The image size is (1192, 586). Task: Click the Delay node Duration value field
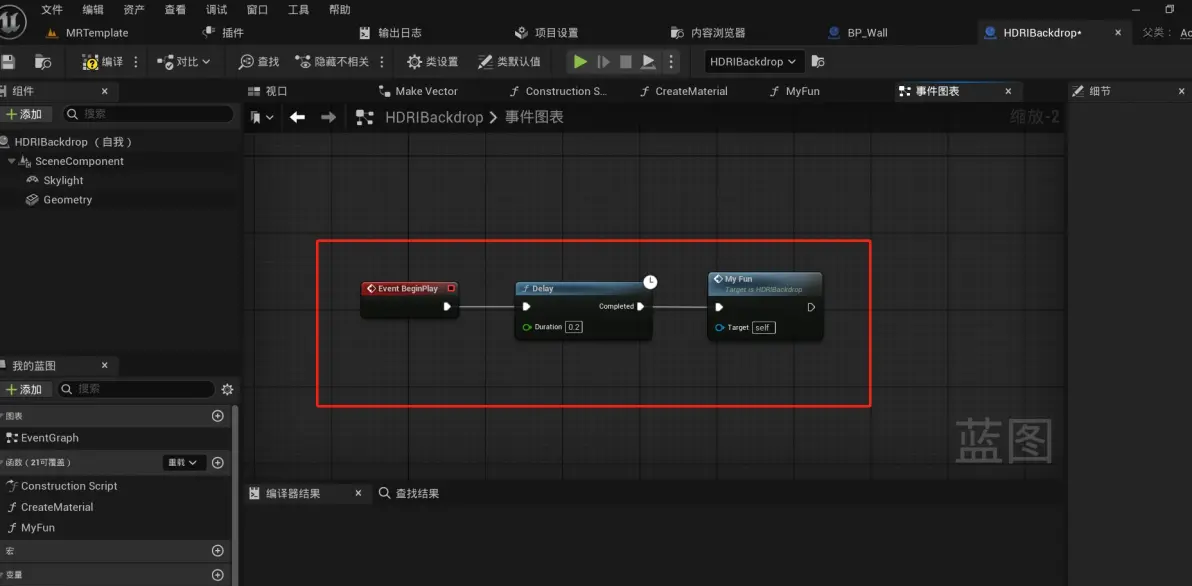[x=574, y=327]
